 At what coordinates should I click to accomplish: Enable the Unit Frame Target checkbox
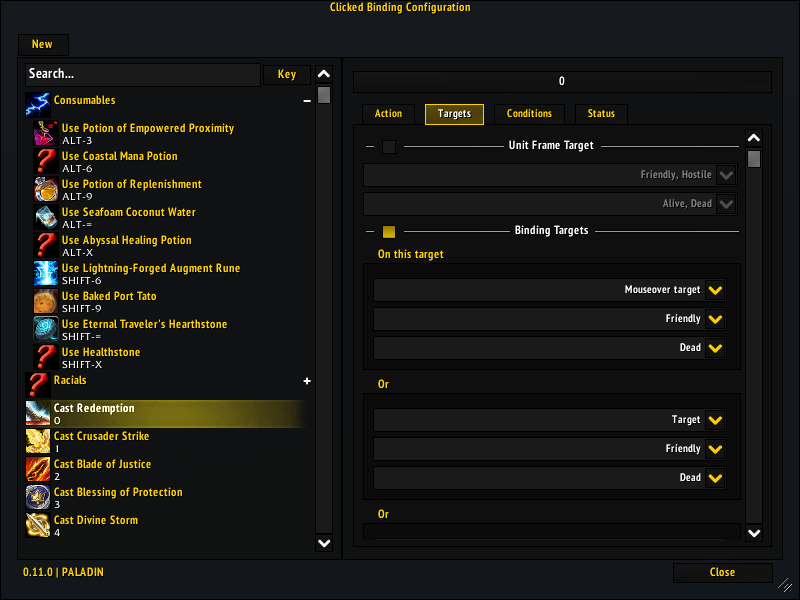pos(389,147)
